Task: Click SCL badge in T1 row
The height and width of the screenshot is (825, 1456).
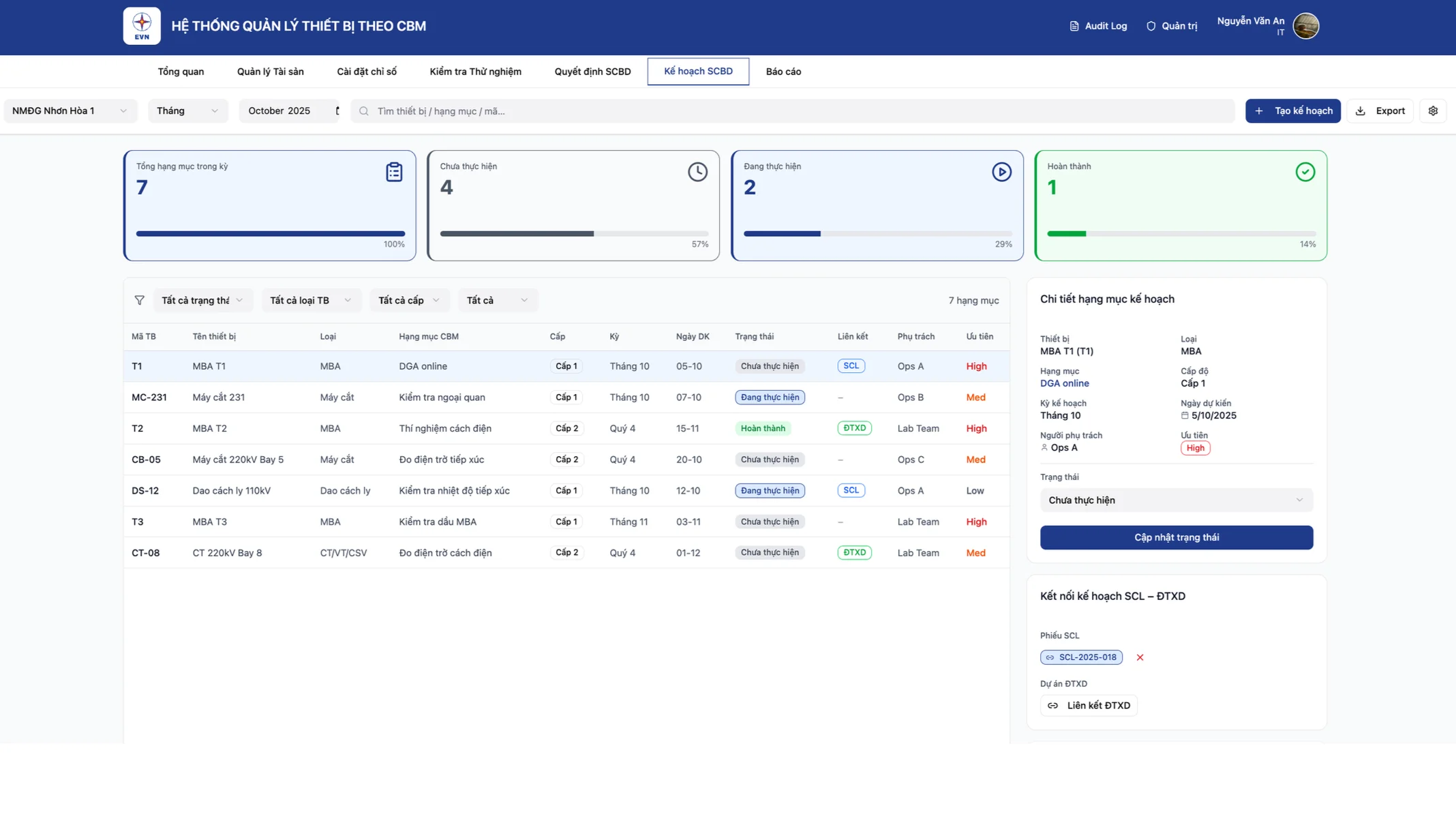Action: (x=851, y=366)
